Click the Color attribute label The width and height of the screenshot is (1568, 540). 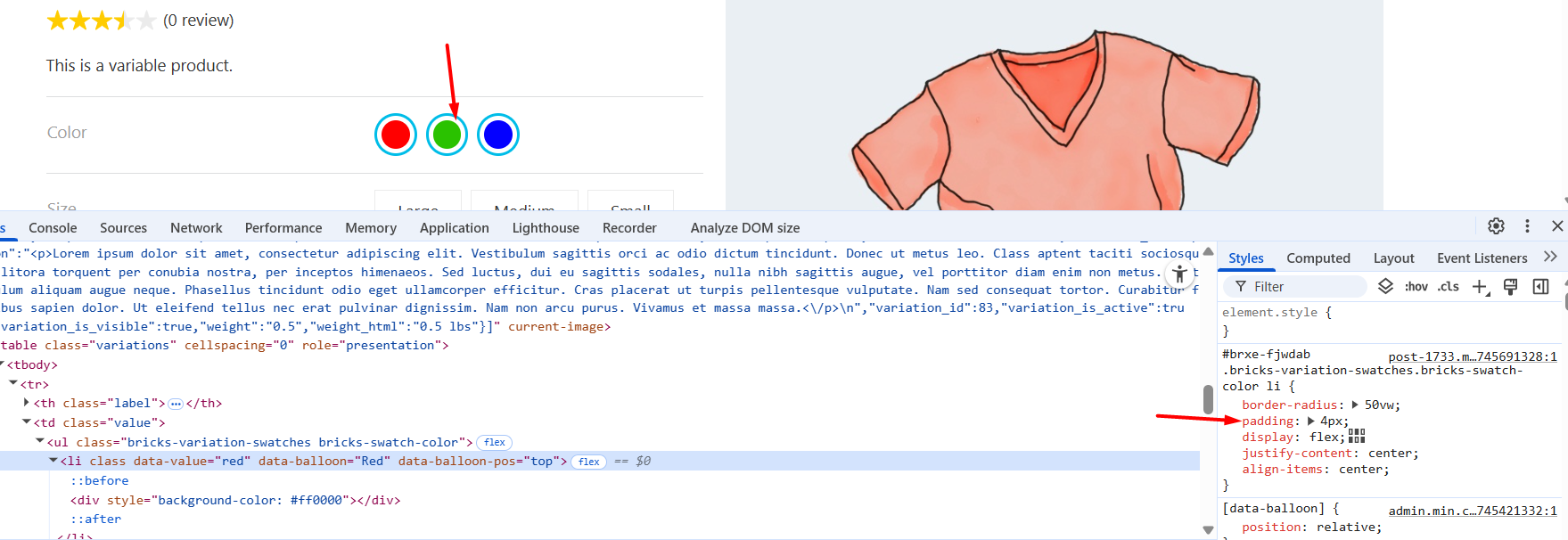point(67,133)
